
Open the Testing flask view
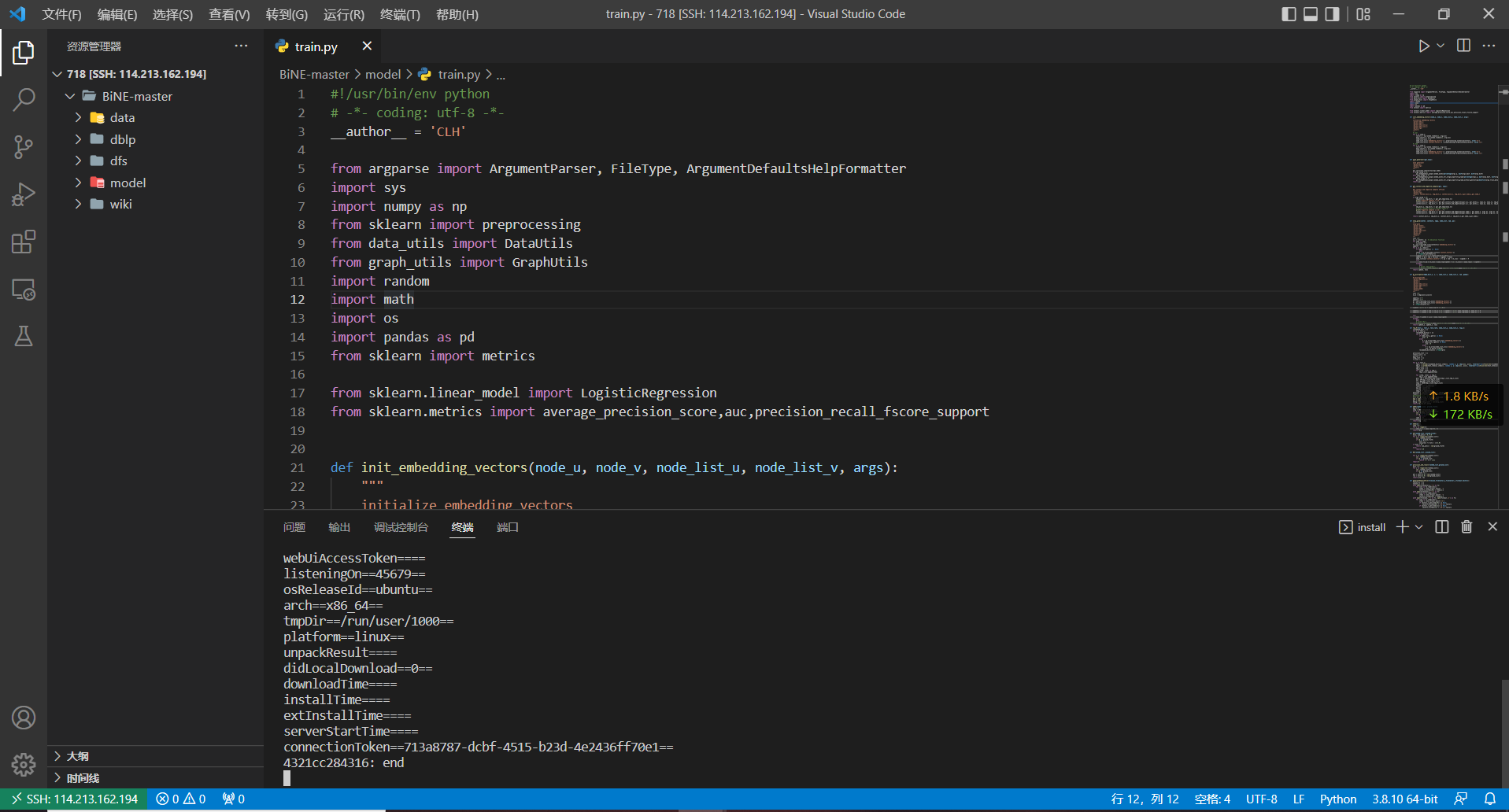[x=24, y=337]
